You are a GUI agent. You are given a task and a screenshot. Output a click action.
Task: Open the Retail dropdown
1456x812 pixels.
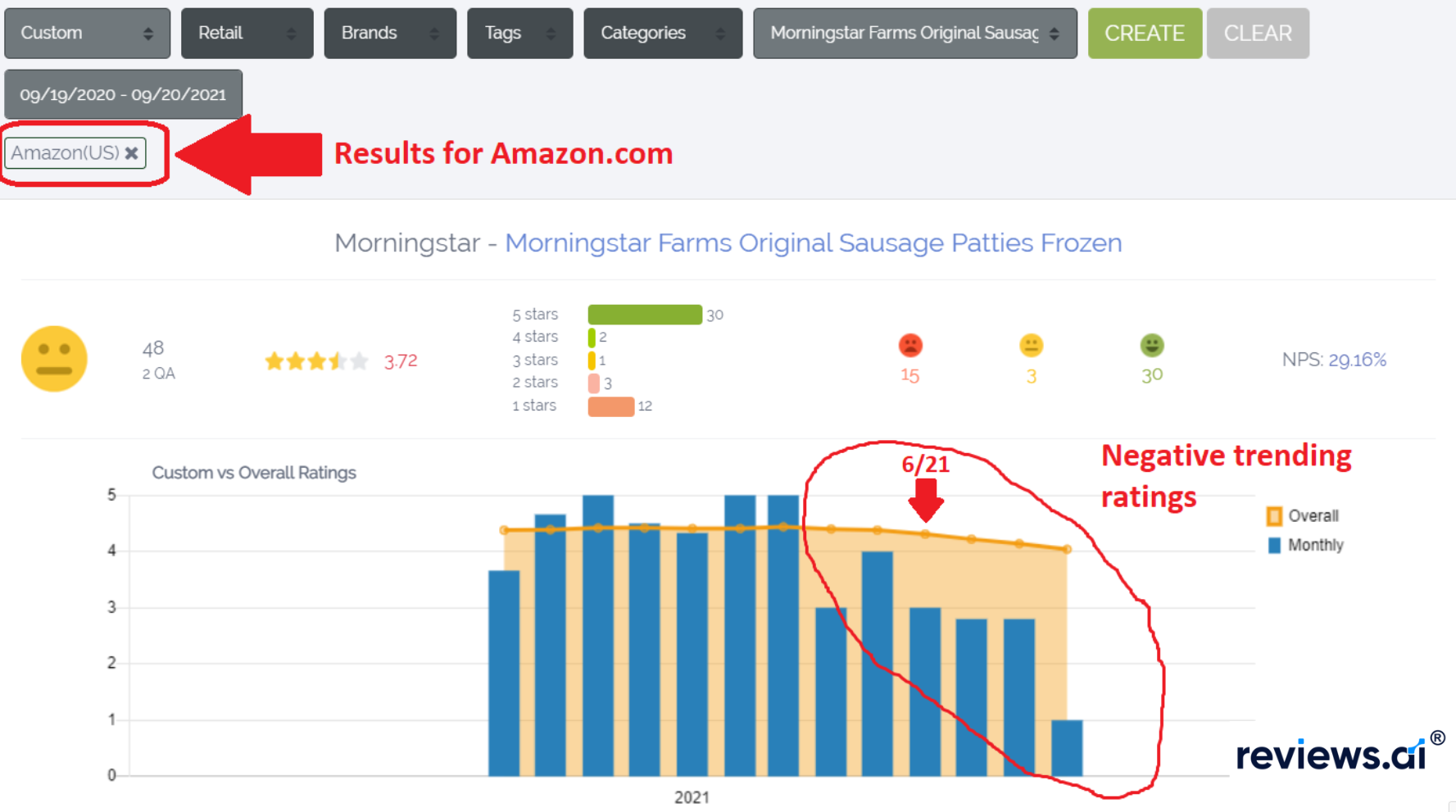click(x=247, y=33)
